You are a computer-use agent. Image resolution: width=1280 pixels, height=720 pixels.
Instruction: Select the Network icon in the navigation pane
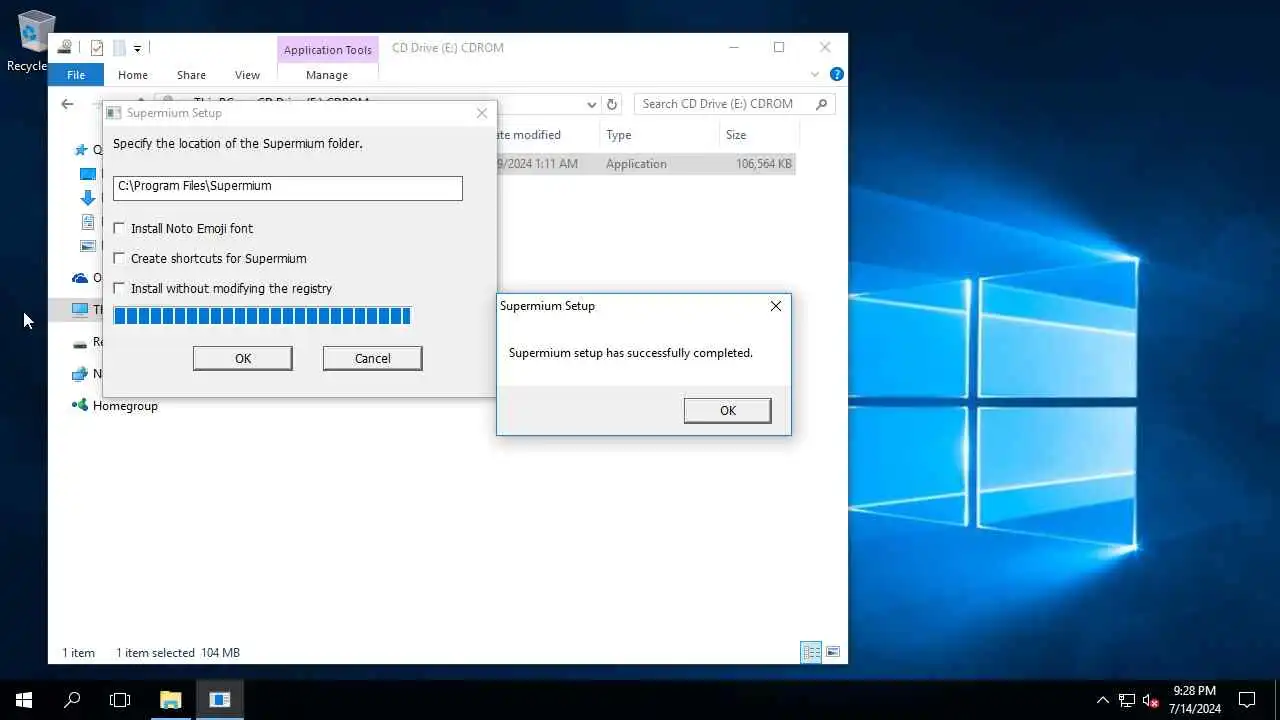pos(80,374)
